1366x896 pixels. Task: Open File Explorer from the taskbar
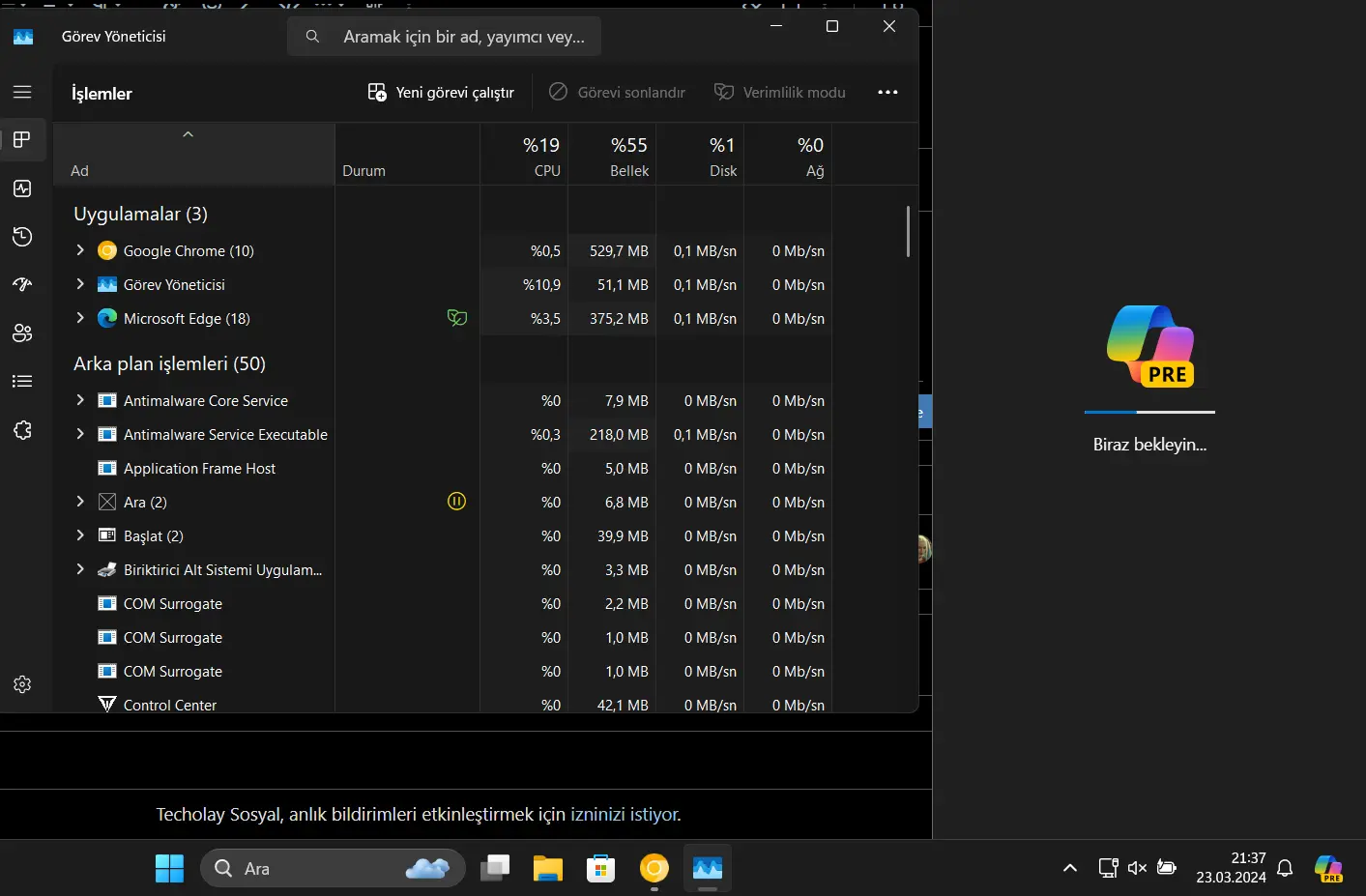[548, 868]
